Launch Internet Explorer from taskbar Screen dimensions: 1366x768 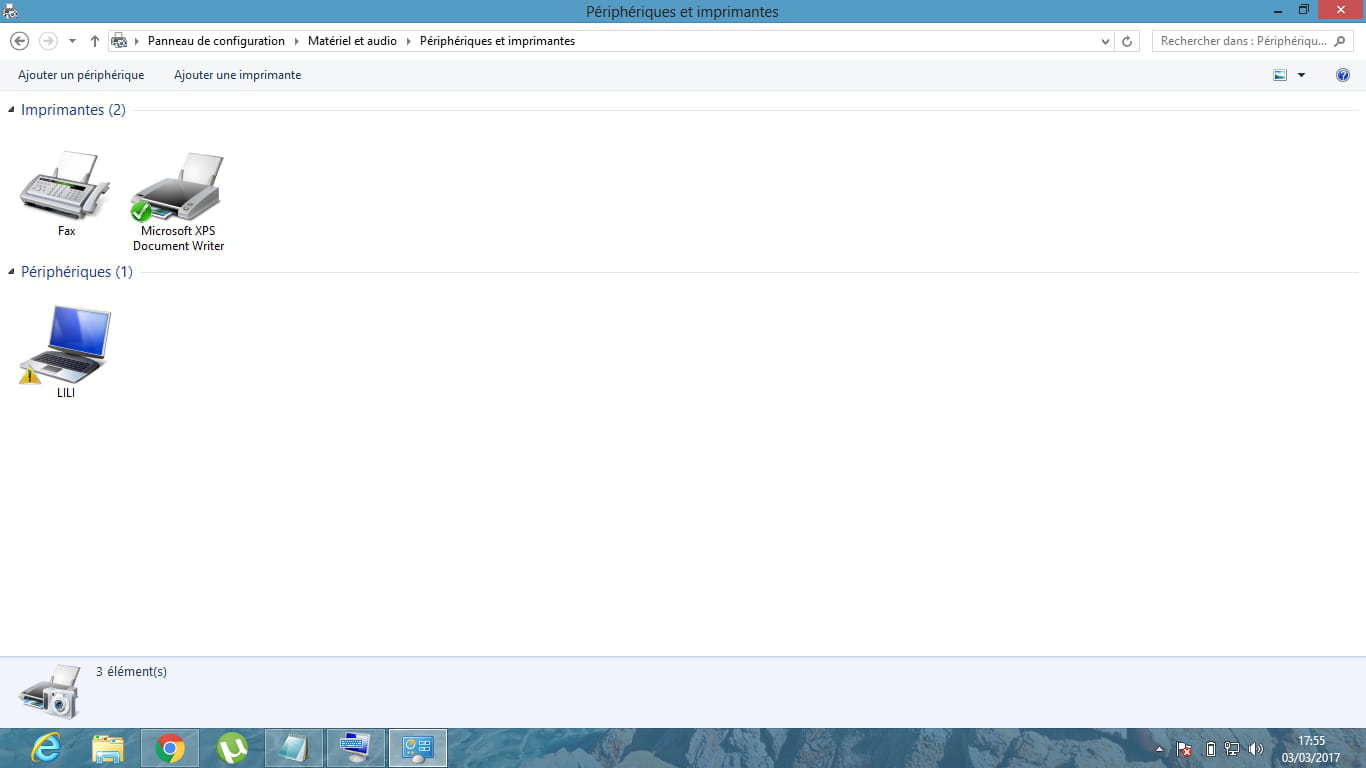click(46, 748)
